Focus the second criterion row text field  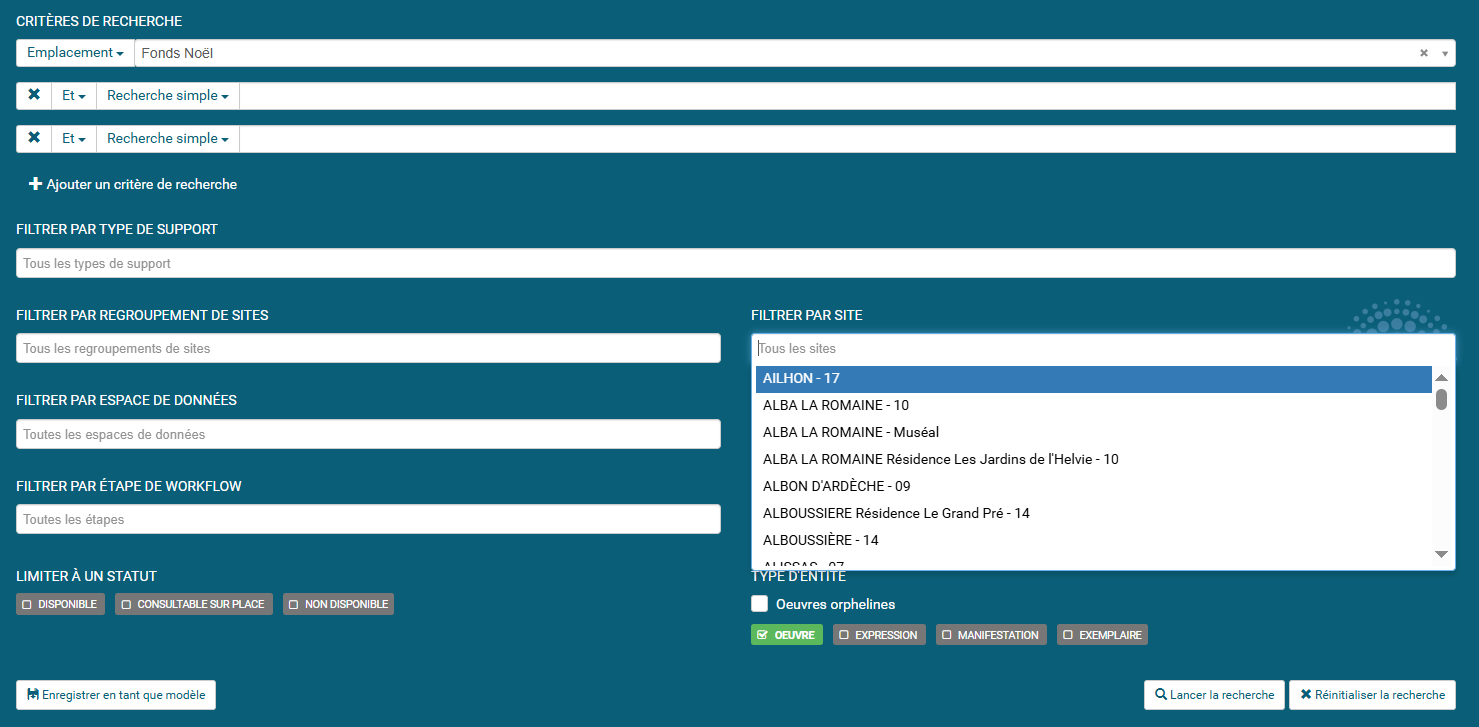(x=847, y=96)
